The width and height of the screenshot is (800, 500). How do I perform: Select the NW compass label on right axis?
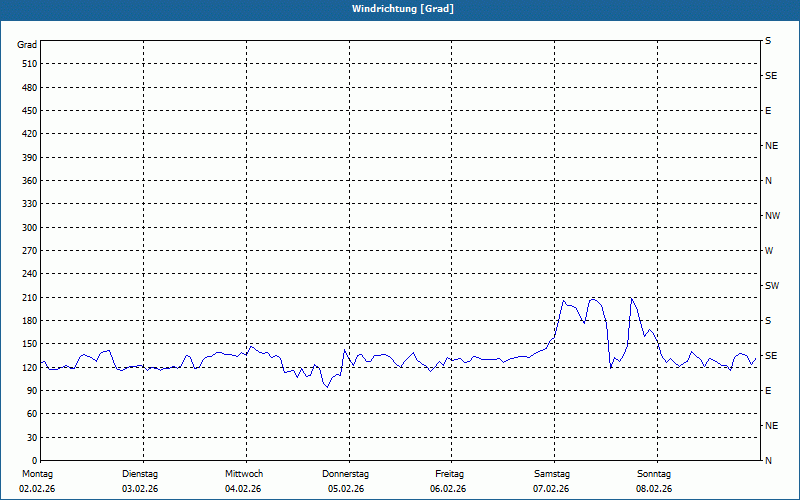(x=772, y=216)
